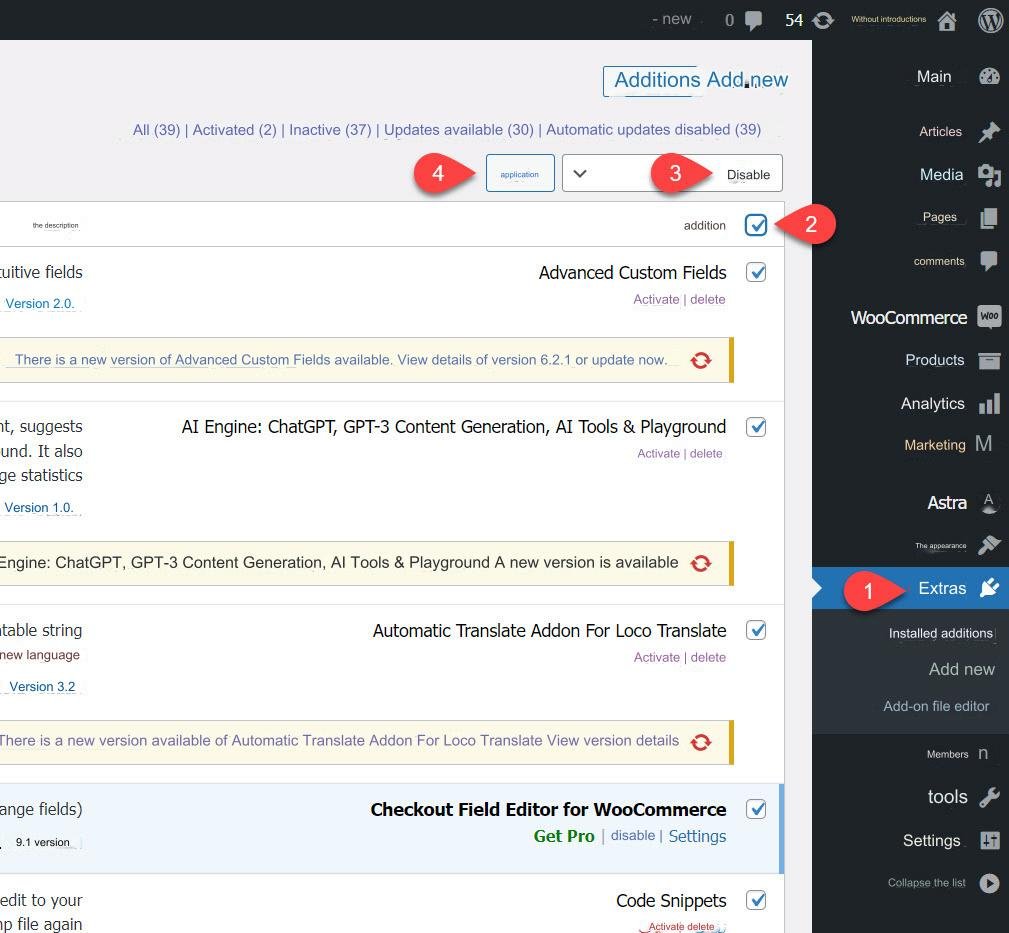Image resolution: width=1009 pixels, height=933 pixels.
Task: Filter by Activated (2) plugins
Action: click(x=234, y=130)
